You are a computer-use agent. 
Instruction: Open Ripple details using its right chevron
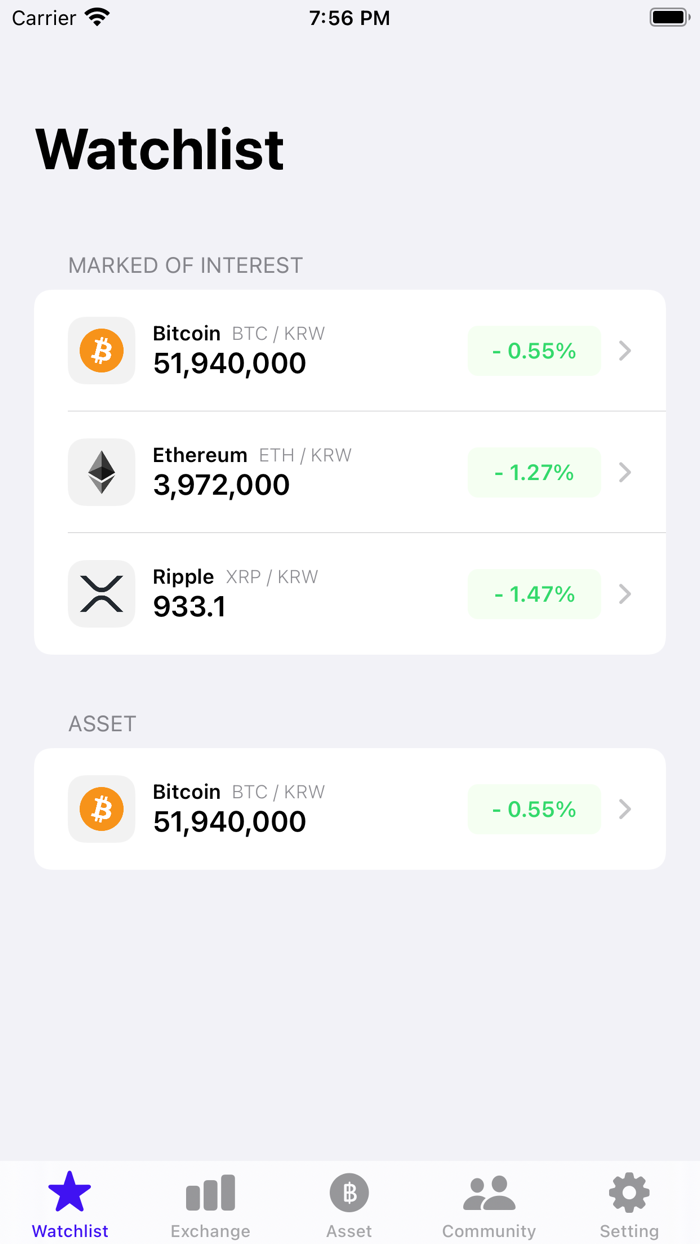[x=625, y=594]
